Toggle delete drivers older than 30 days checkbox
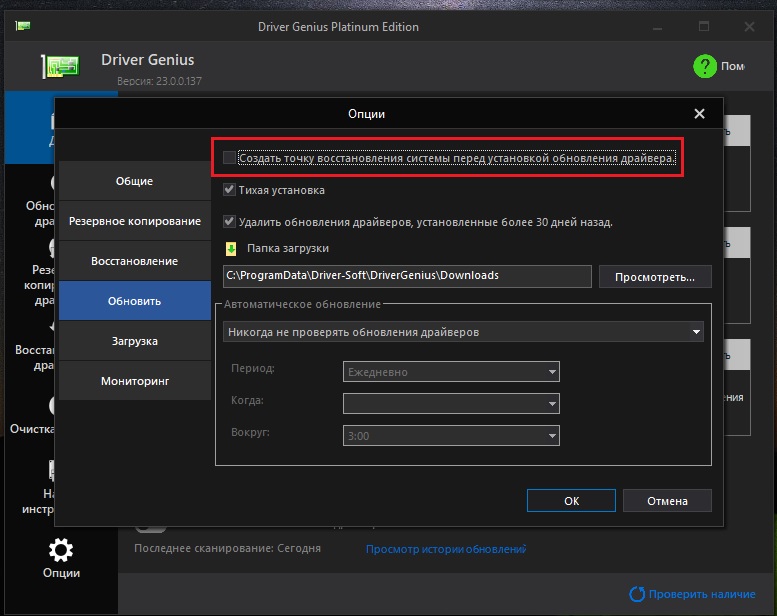The image size is (777, 616). (229, 222)
